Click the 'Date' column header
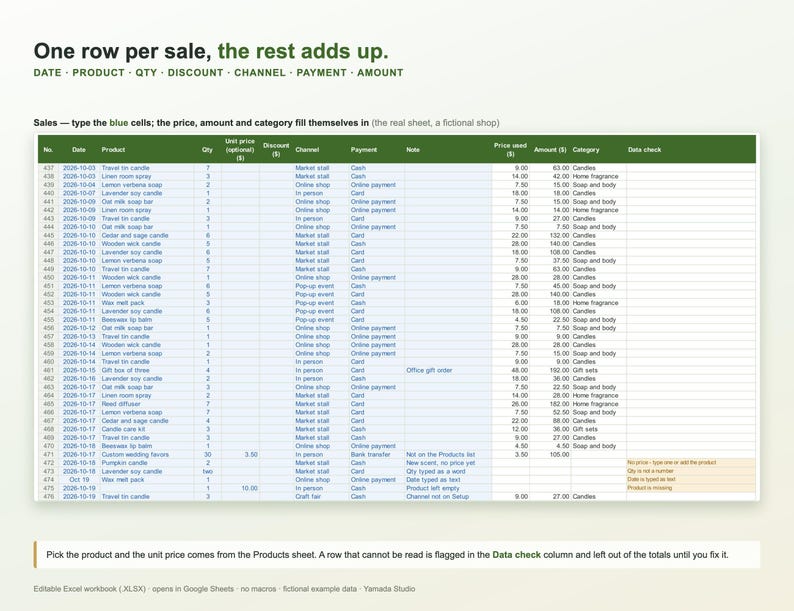 (78, 150)
